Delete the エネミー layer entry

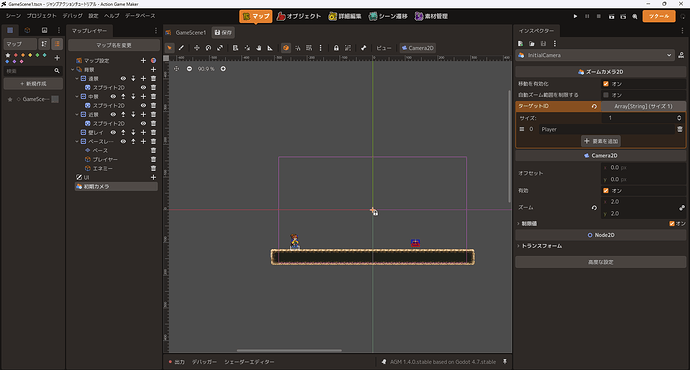[x=153, y=168]
